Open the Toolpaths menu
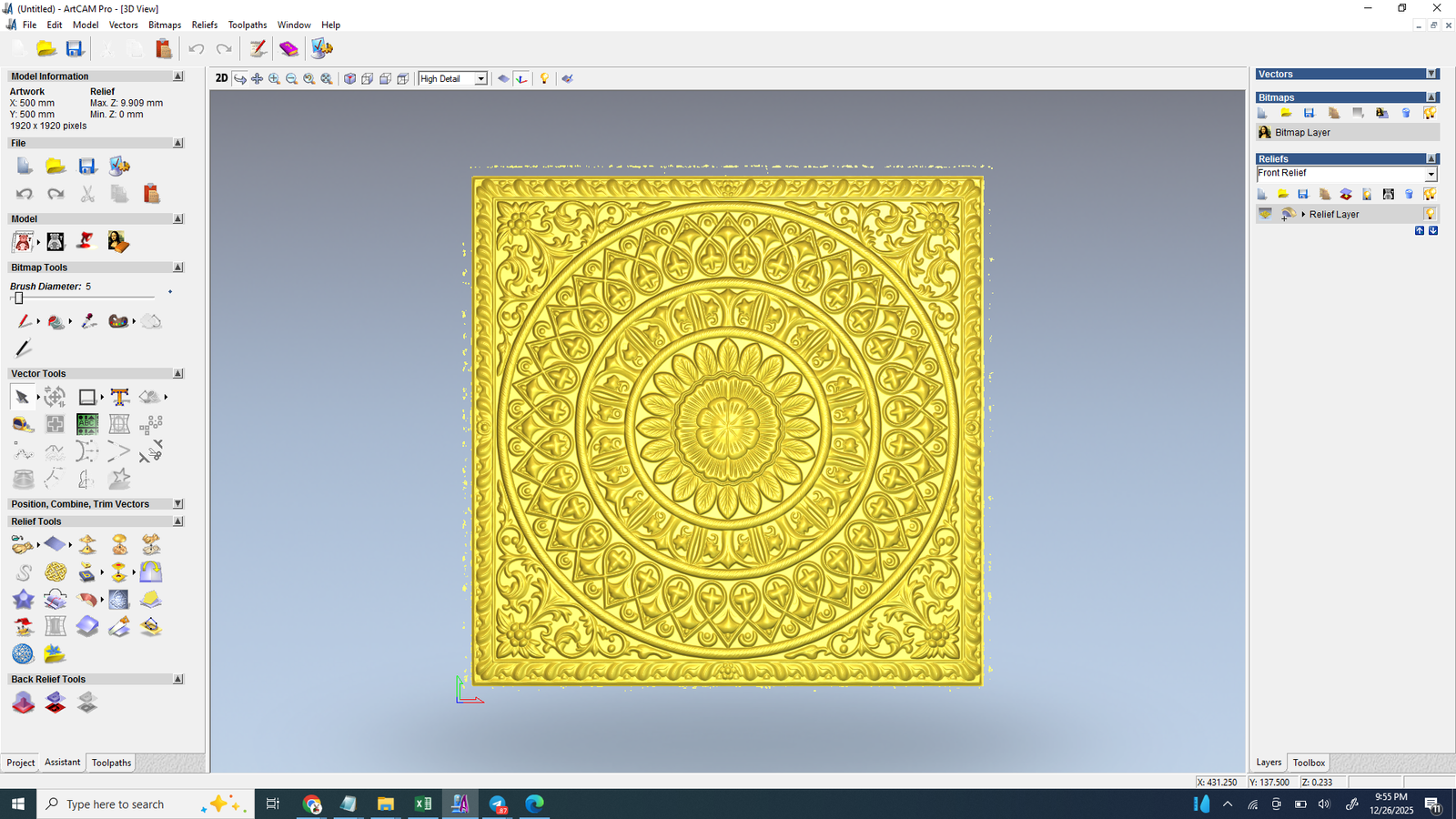 pos(247,25)
